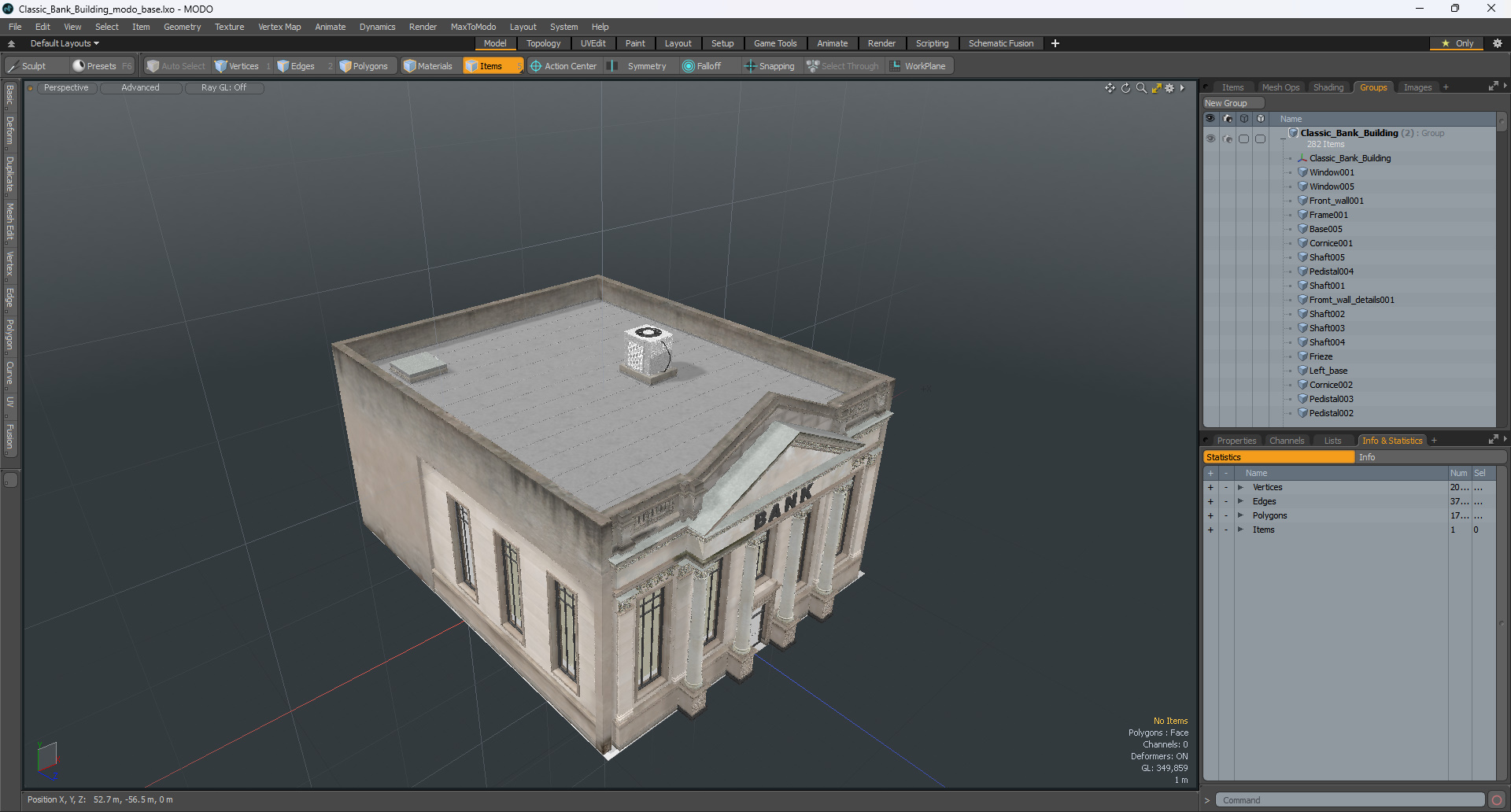
Task: Add a new tab beside Info & Statistics
Action: [1434, 441]
